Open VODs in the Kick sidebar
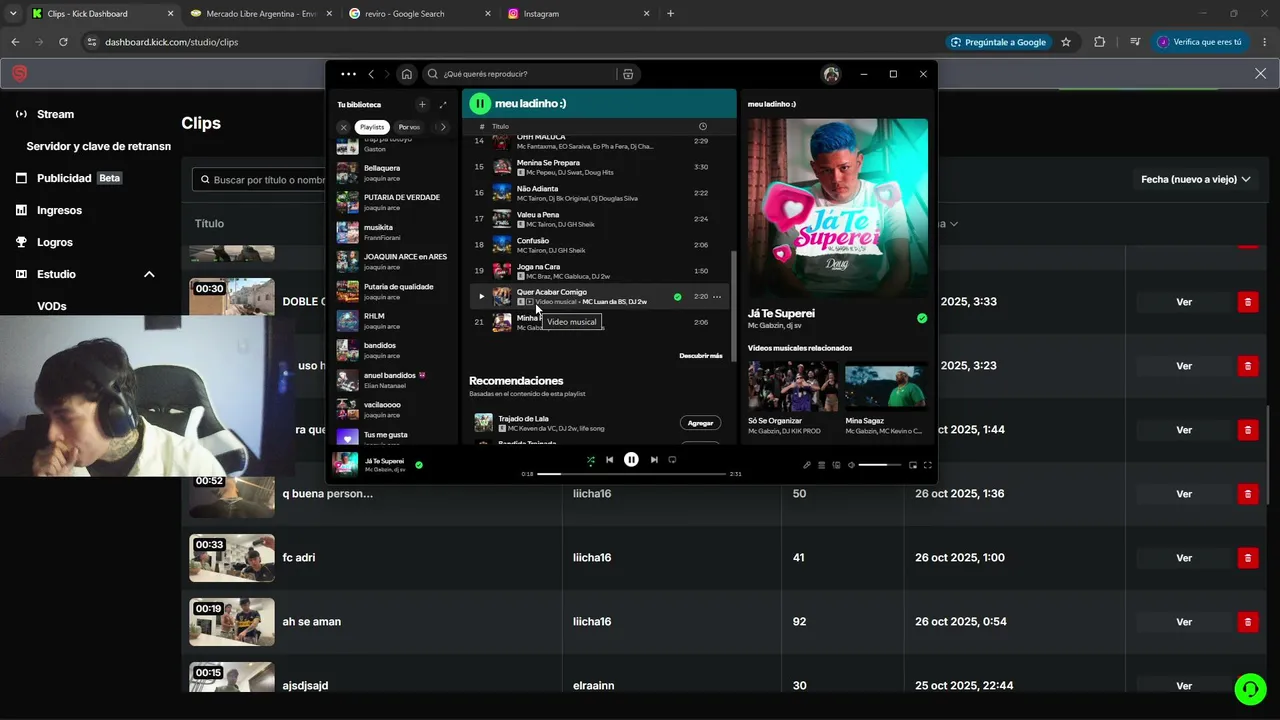This screenshot has height=720, width=1280. (x=52, y=306)
